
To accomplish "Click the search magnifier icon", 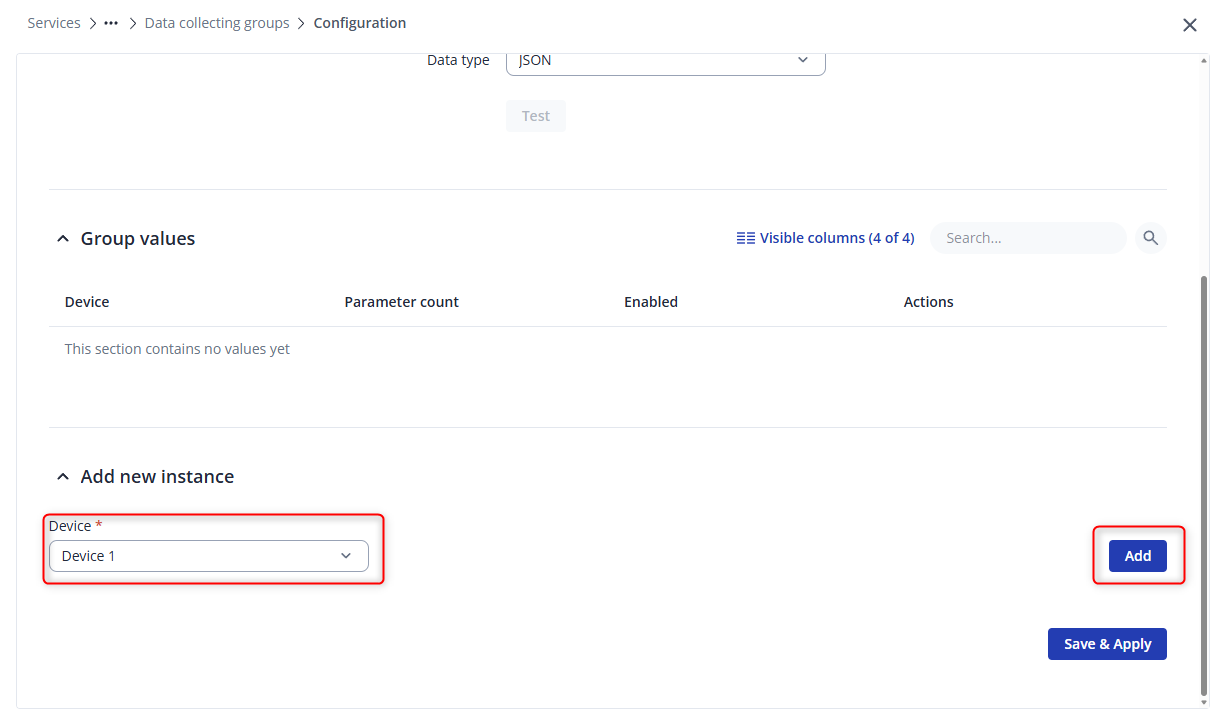I will tap(1150, 238).
